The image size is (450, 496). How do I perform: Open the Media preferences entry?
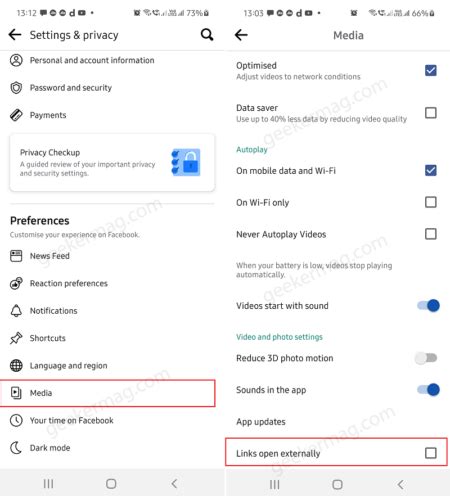click(108, 393)
